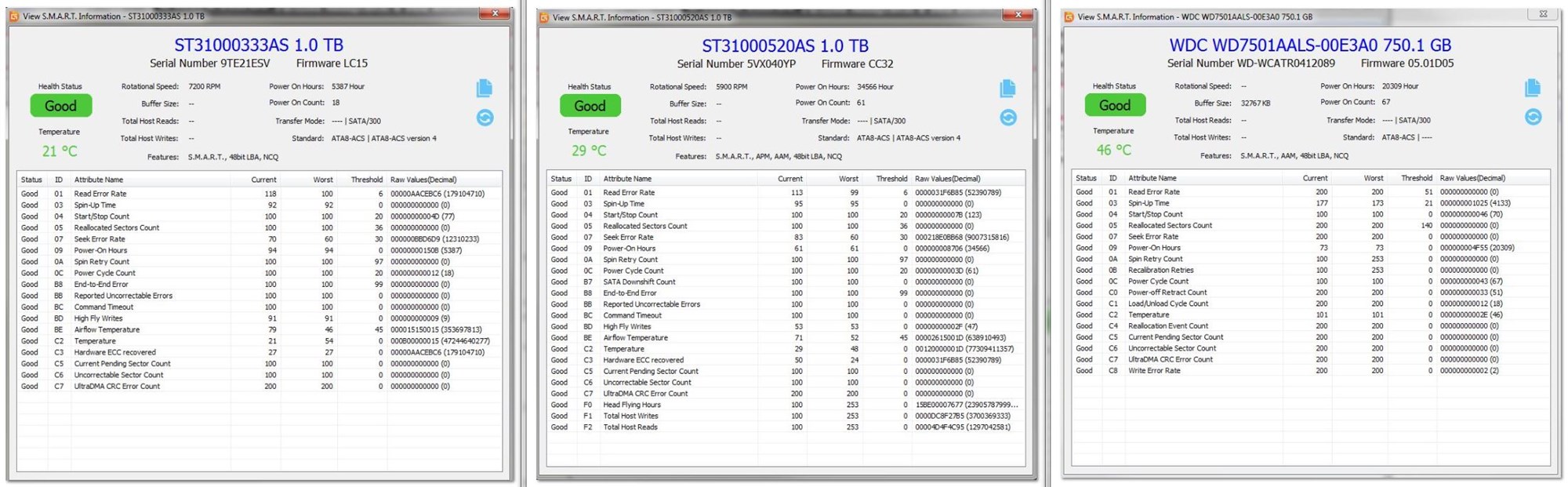Select Current Pending Sector Count row in WDC window
This screenshot has width=1568, height=487.
1311,337
